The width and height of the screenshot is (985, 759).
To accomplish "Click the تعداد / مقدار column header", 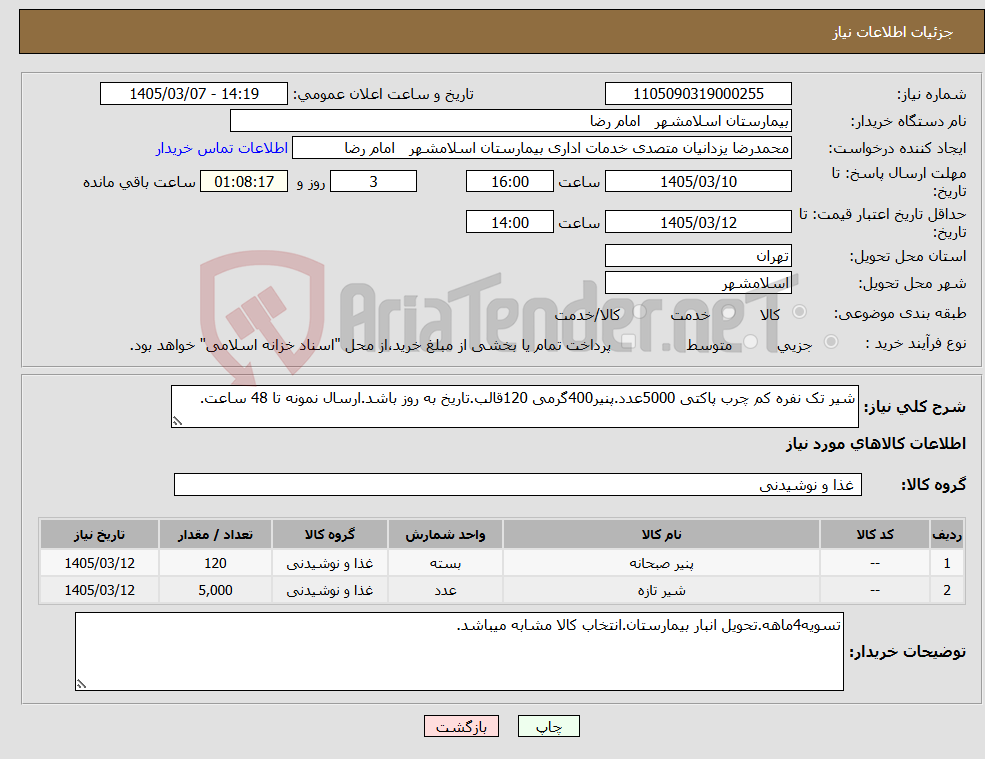I will point(215,535).
